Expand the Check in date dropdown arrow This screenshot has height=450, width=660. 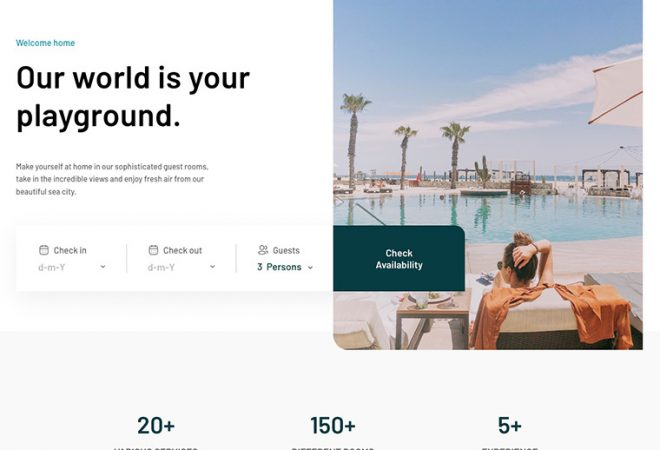click(x=103, y=267)
